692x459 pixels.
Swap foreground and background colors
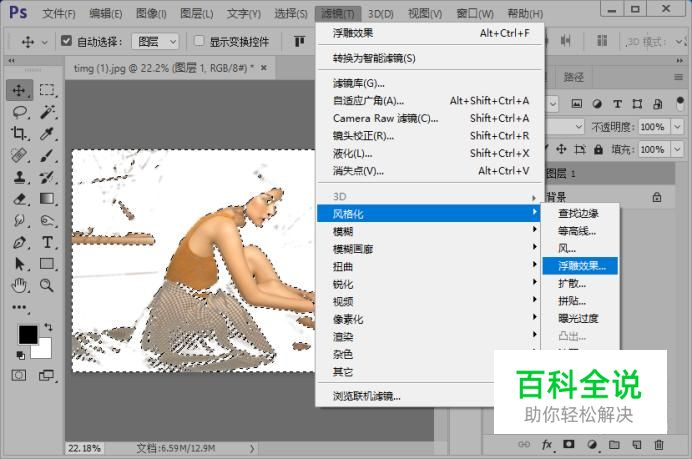click(48, 327)
